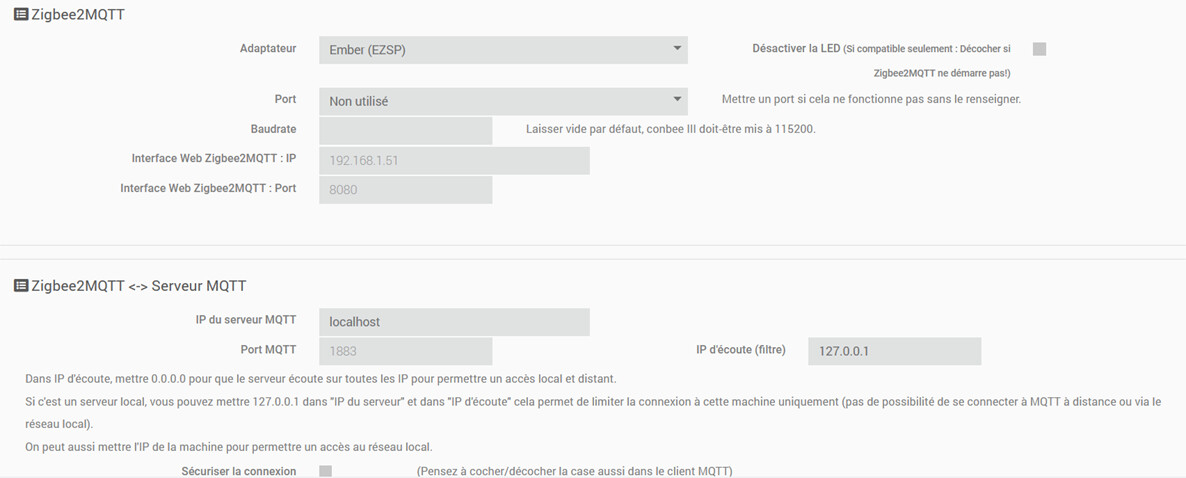
Task: Click the IP d'écoute field 127.0.0.1
Action: (894, 351)
